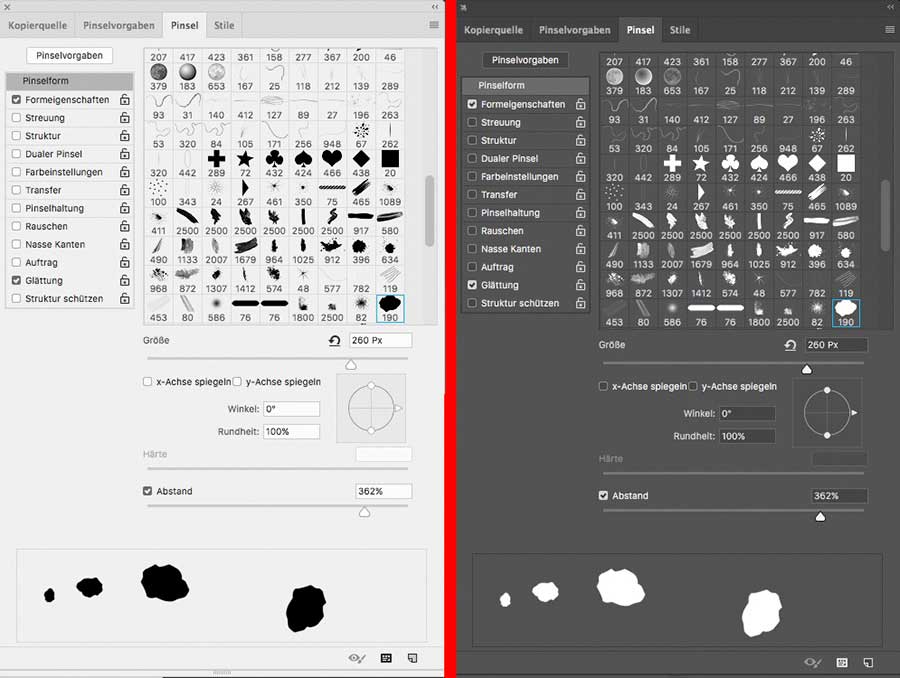Image resolution: width=900 pixels, height=678 pixels.
Task: Open Stile tab in light panel
Action: tap(224, 25)
